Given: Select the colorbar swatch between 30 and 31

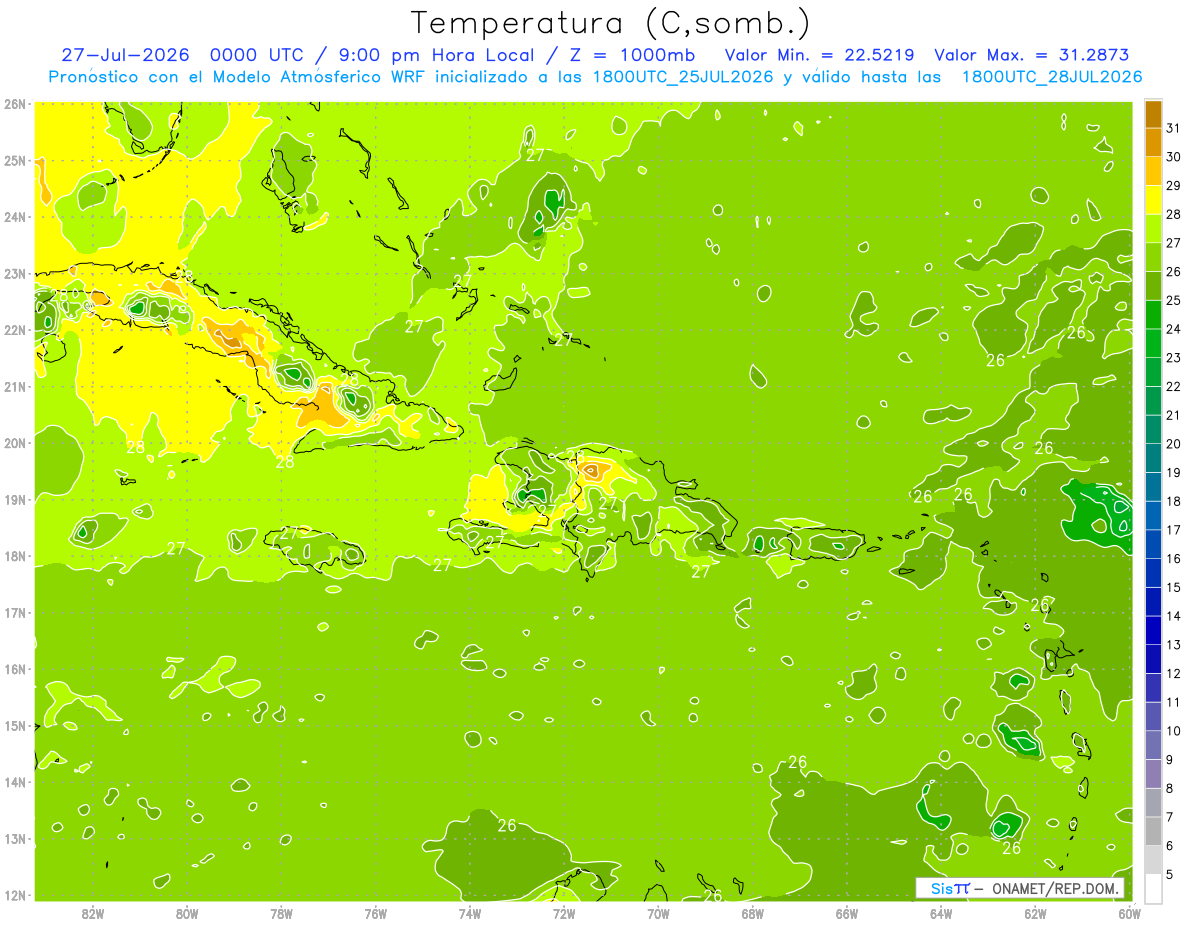Looking at the screenshot, I should pyautogui.click(x=1153, y=142).
